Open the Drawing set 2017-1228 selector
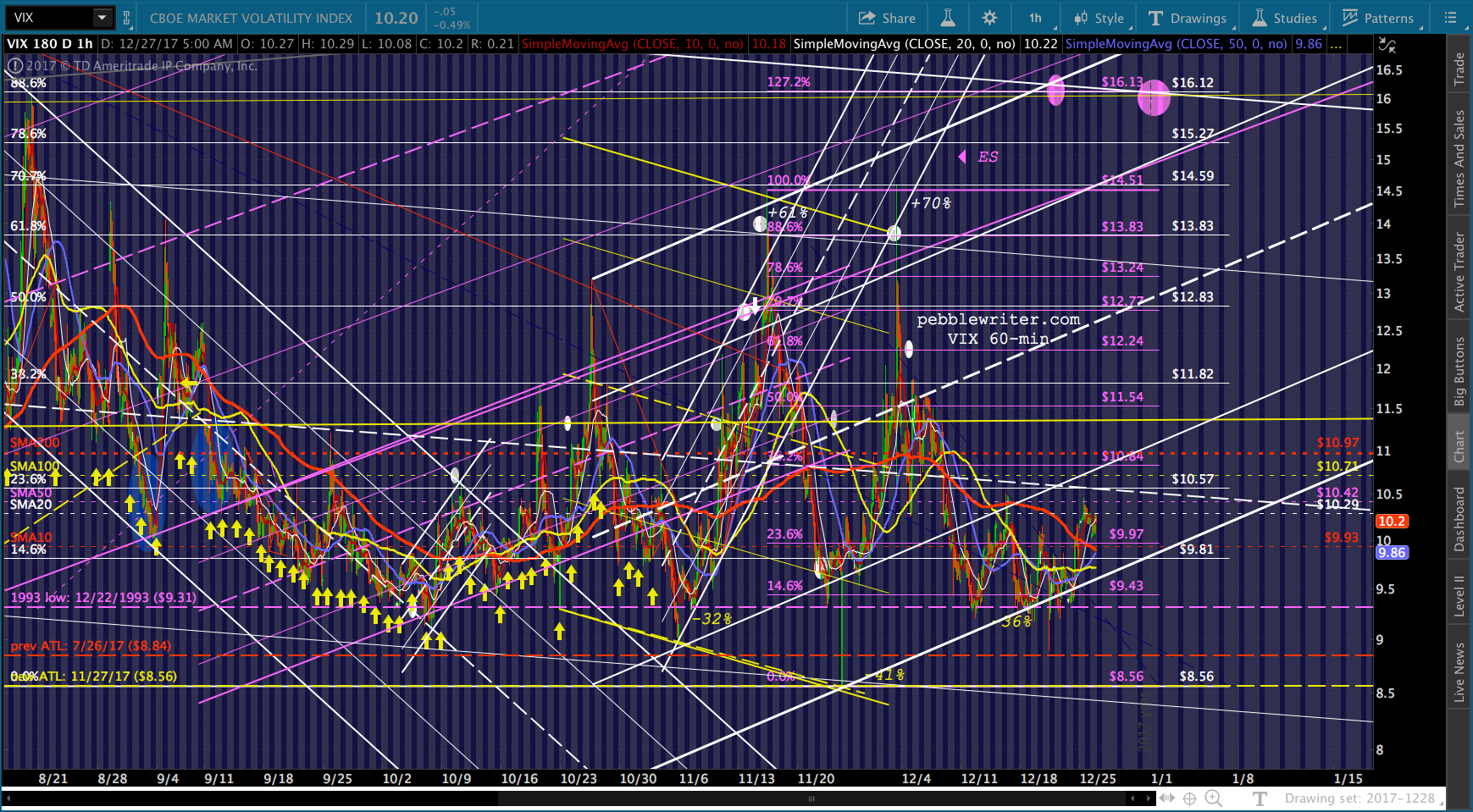Viewport: 1473px width, 812px height. click(1359, 798)
